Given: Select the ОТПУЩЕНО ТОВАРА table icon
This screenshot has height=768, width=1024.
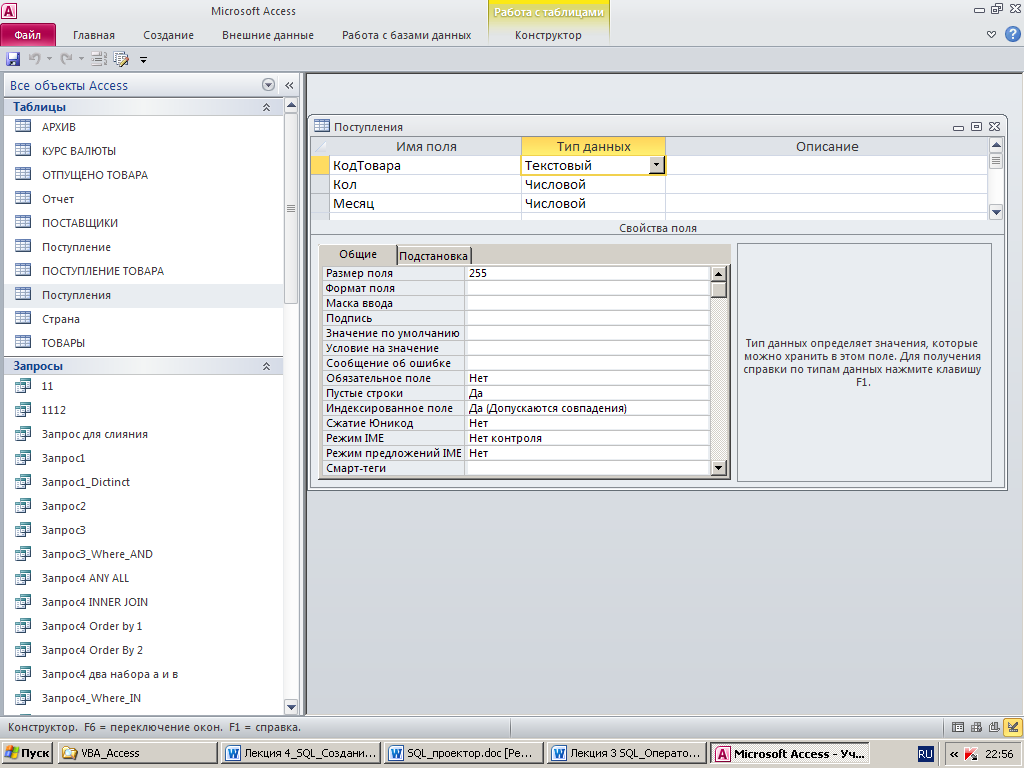Looking at the screenshot, I should [x=23, y=174].
